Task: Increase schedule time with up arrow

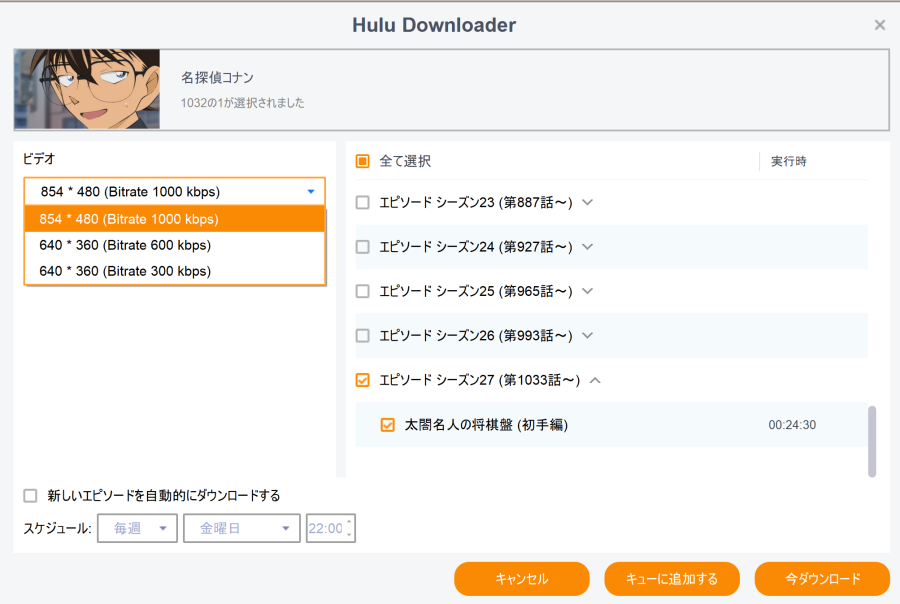Action: tap(349, 522)
